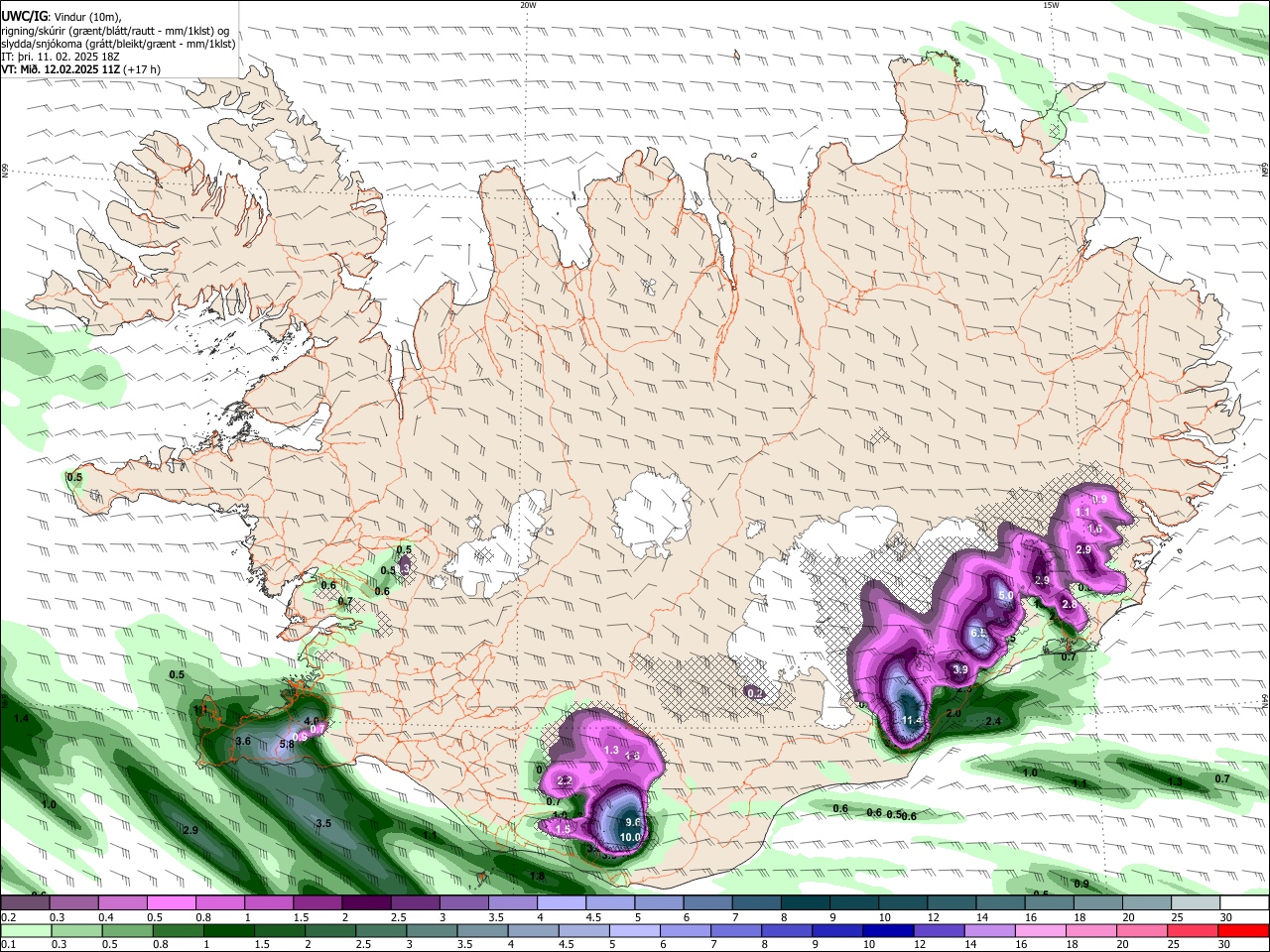Image resolution: width=1270 pixels, height=952 pixels.
Task: Click the 4.0 precipitation value label
Action: click(x=311, y=721)
